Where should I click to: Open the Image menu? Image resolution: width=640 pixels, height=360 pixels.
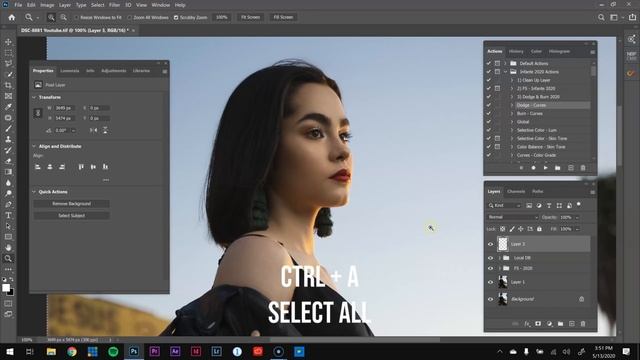47,5
